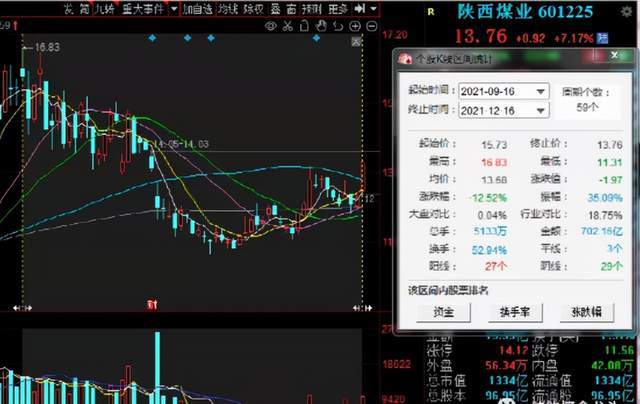Activate the hand pan tool

pos(321,26)
